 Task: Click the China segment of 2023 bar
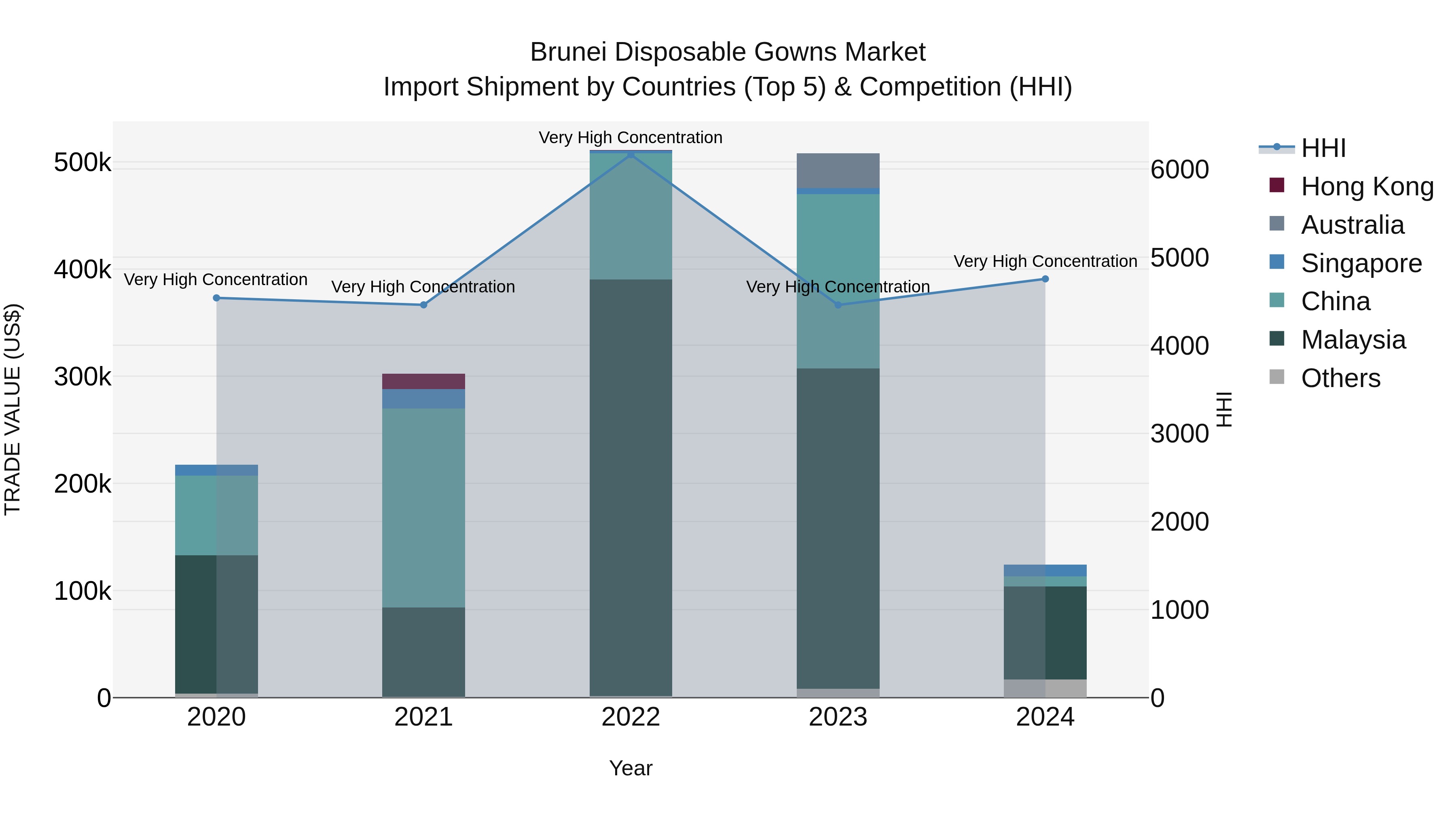click(x=838, y=281)
